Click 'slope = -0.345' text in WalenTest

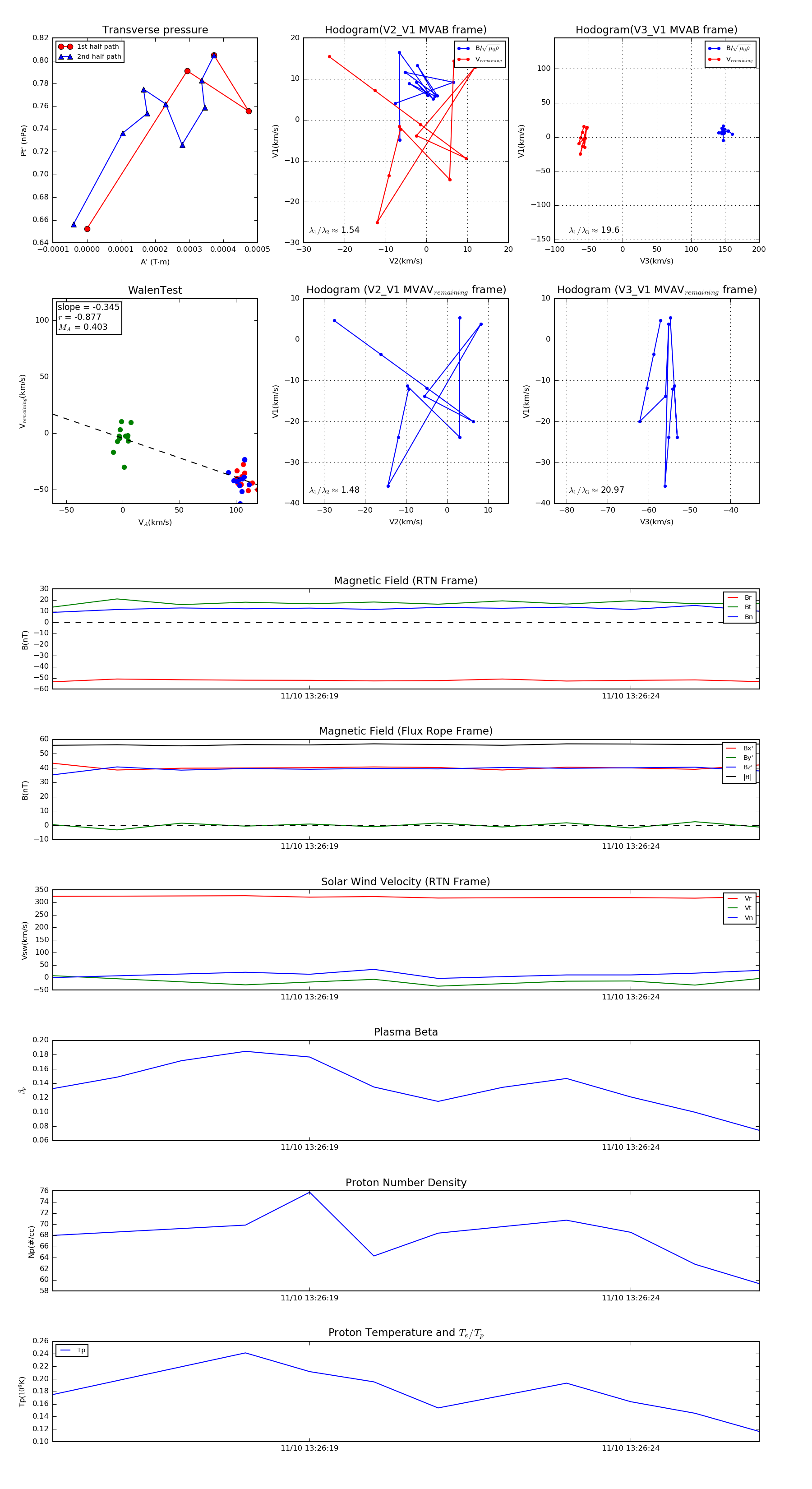click(x=88, y=307)
